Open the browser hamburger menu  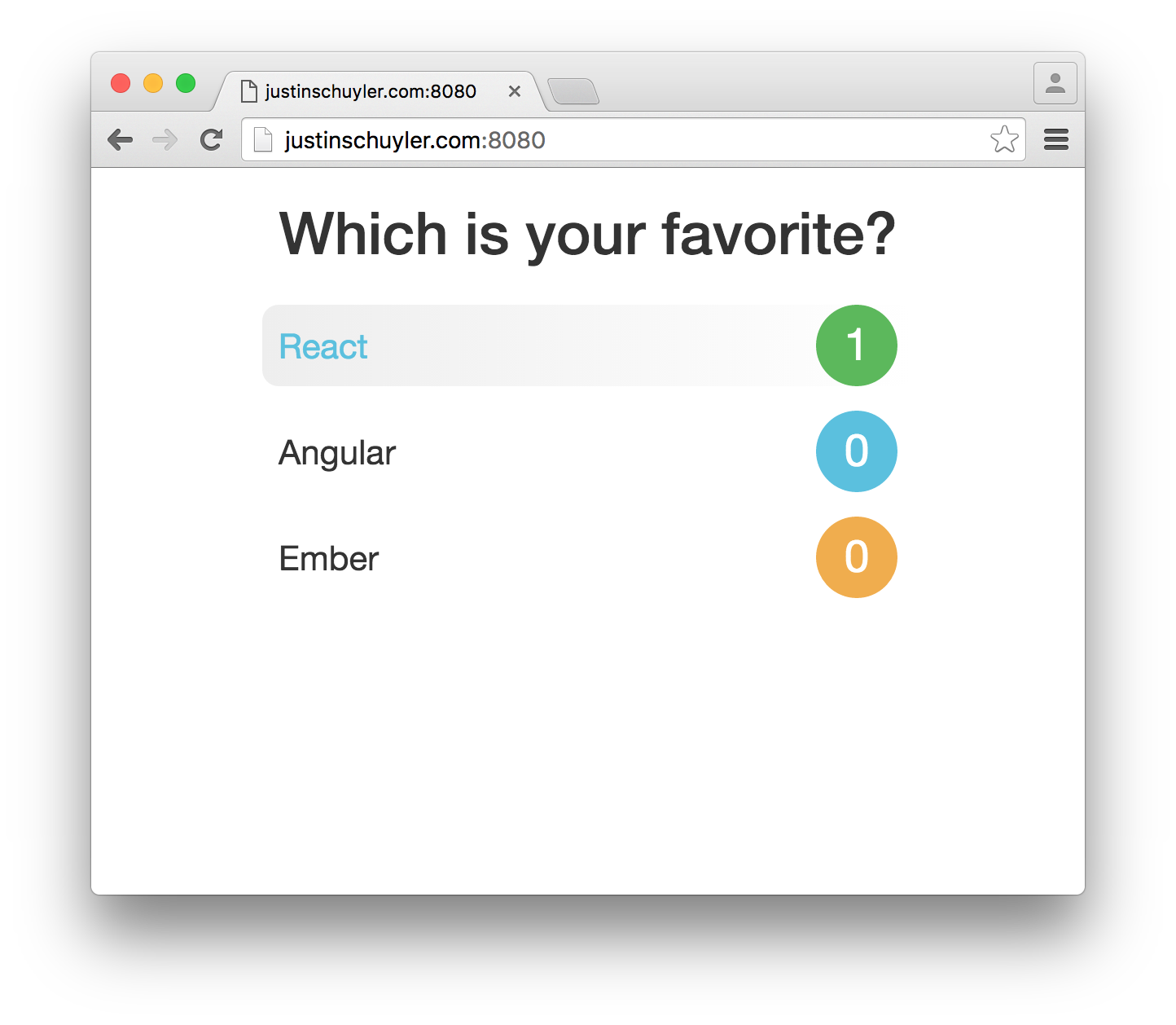[x=1055, y=139]
